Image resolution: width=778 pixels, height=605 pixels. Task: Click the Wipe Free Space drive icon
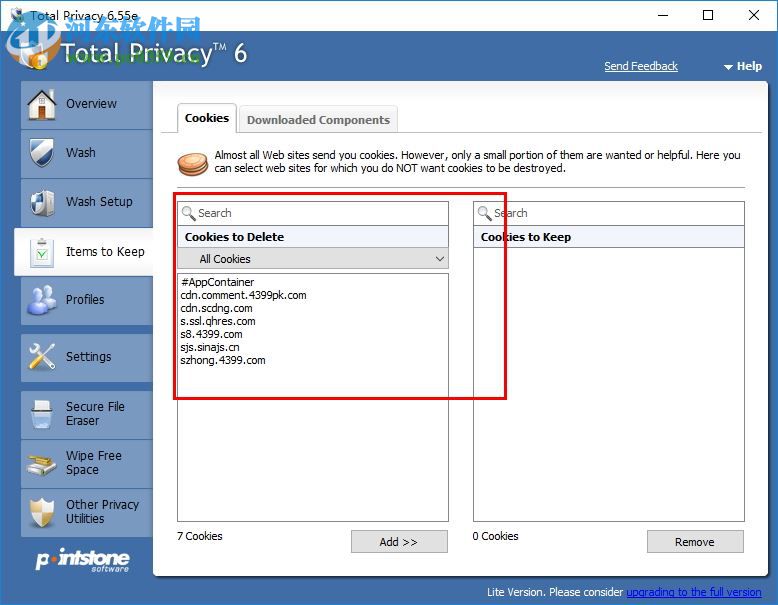(x=42, y=464)
